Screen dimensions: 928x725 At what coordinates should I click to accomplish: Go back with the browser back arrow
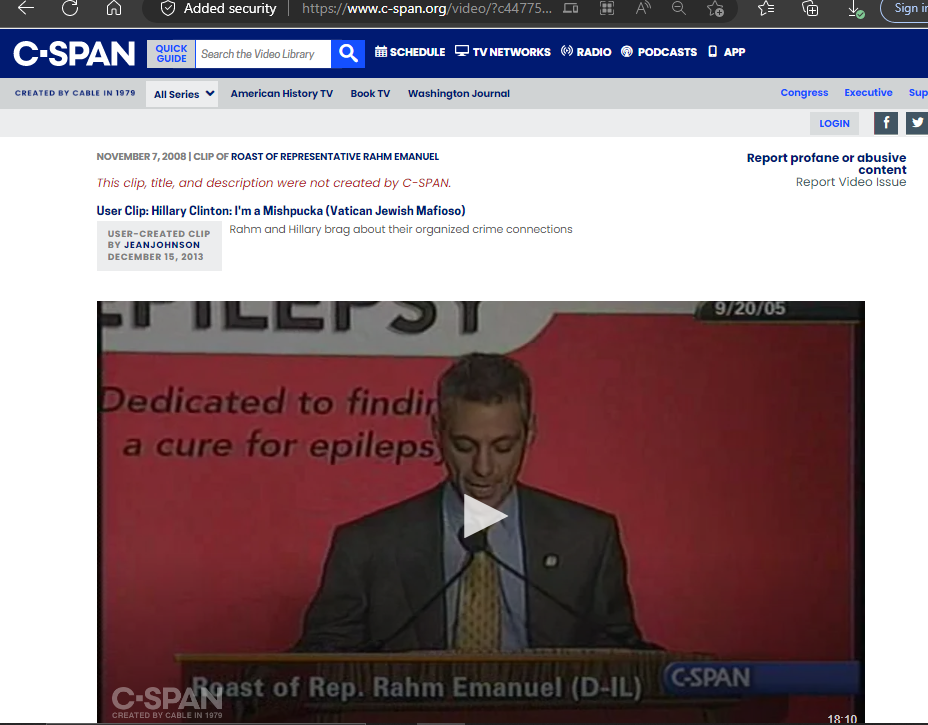pyautogui.click(x=26, y=8)
